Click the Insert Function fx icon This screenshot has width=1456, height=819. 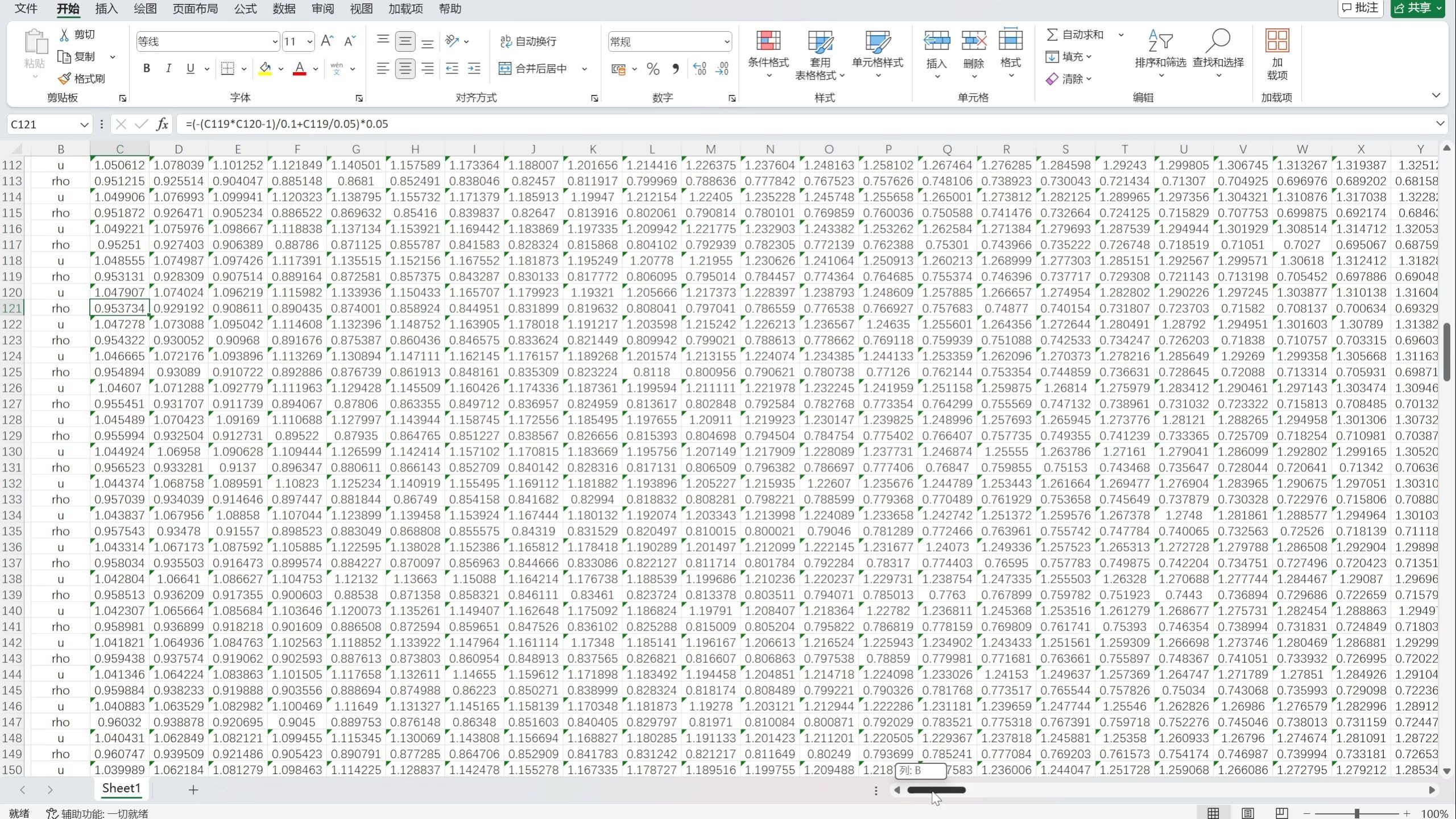[x=163, y=124]
